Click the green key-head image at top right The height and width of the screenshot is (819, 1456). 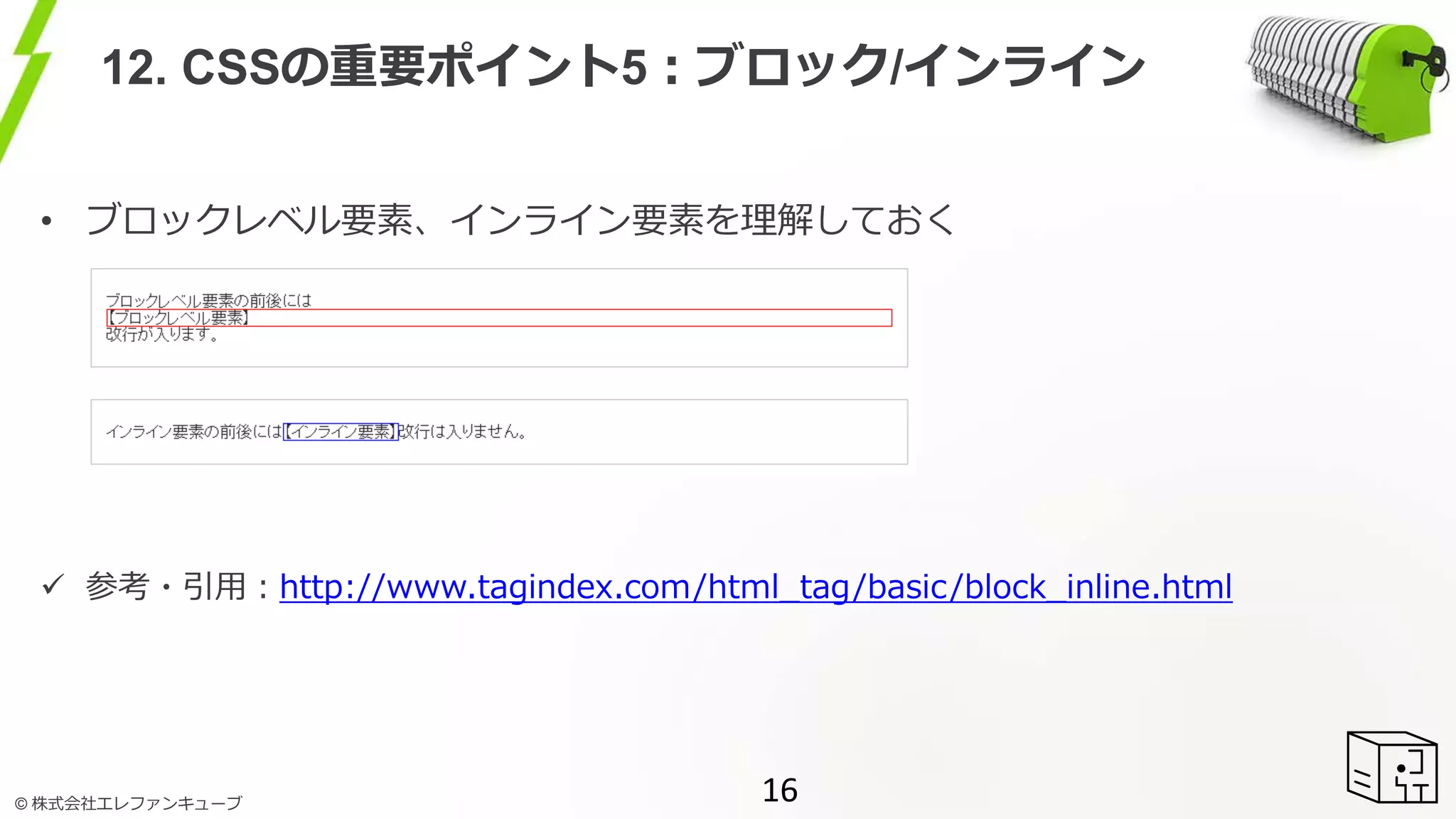click(x=1349, y=78)
